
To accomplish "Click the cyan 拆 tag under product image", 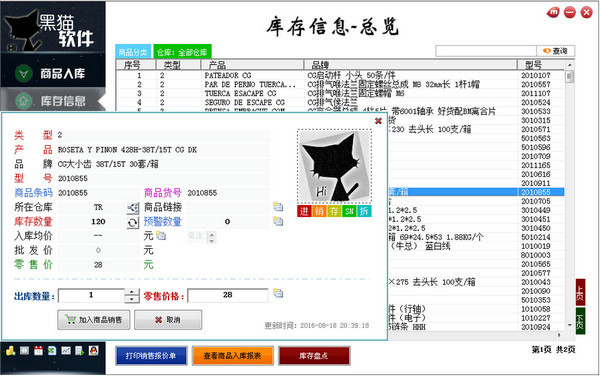I will click(x=364, y=211).
